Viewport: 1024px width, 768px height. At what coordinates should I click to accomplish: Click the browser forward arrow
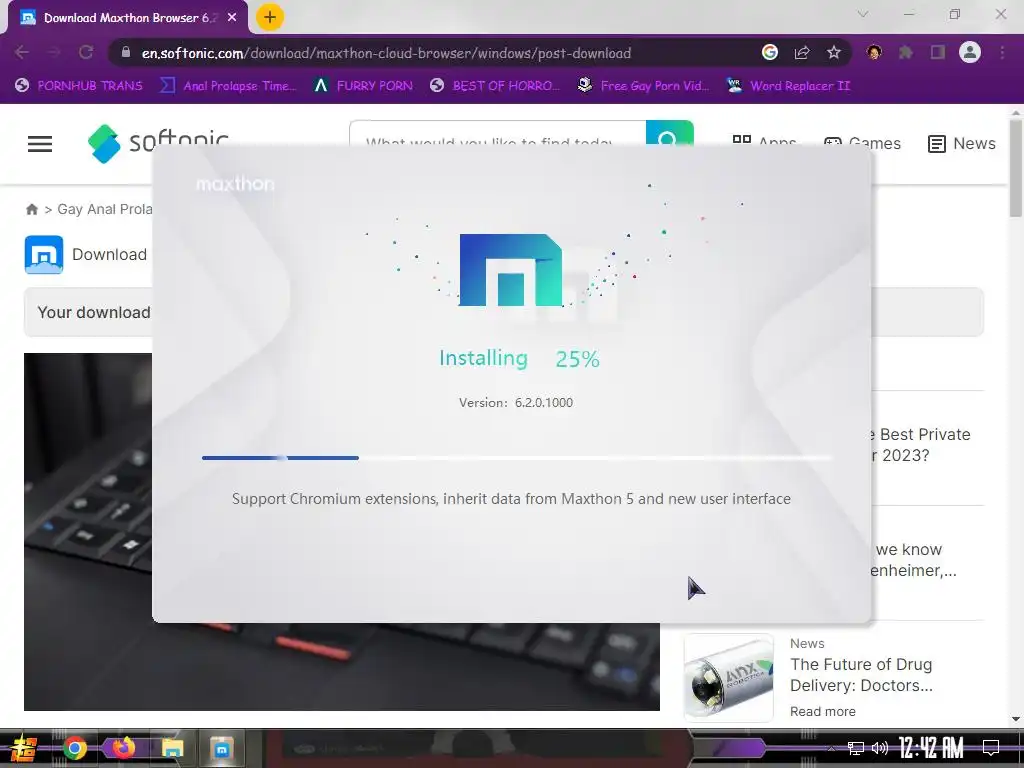coord(54,52)
